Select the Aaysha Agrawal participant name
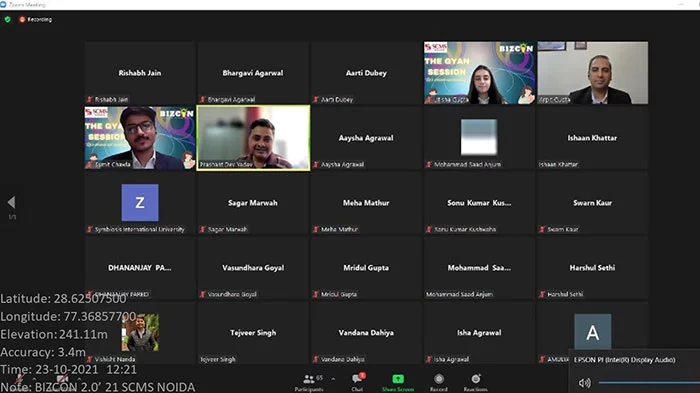This screenshot has height=393, width=700. tap(366, 138)
